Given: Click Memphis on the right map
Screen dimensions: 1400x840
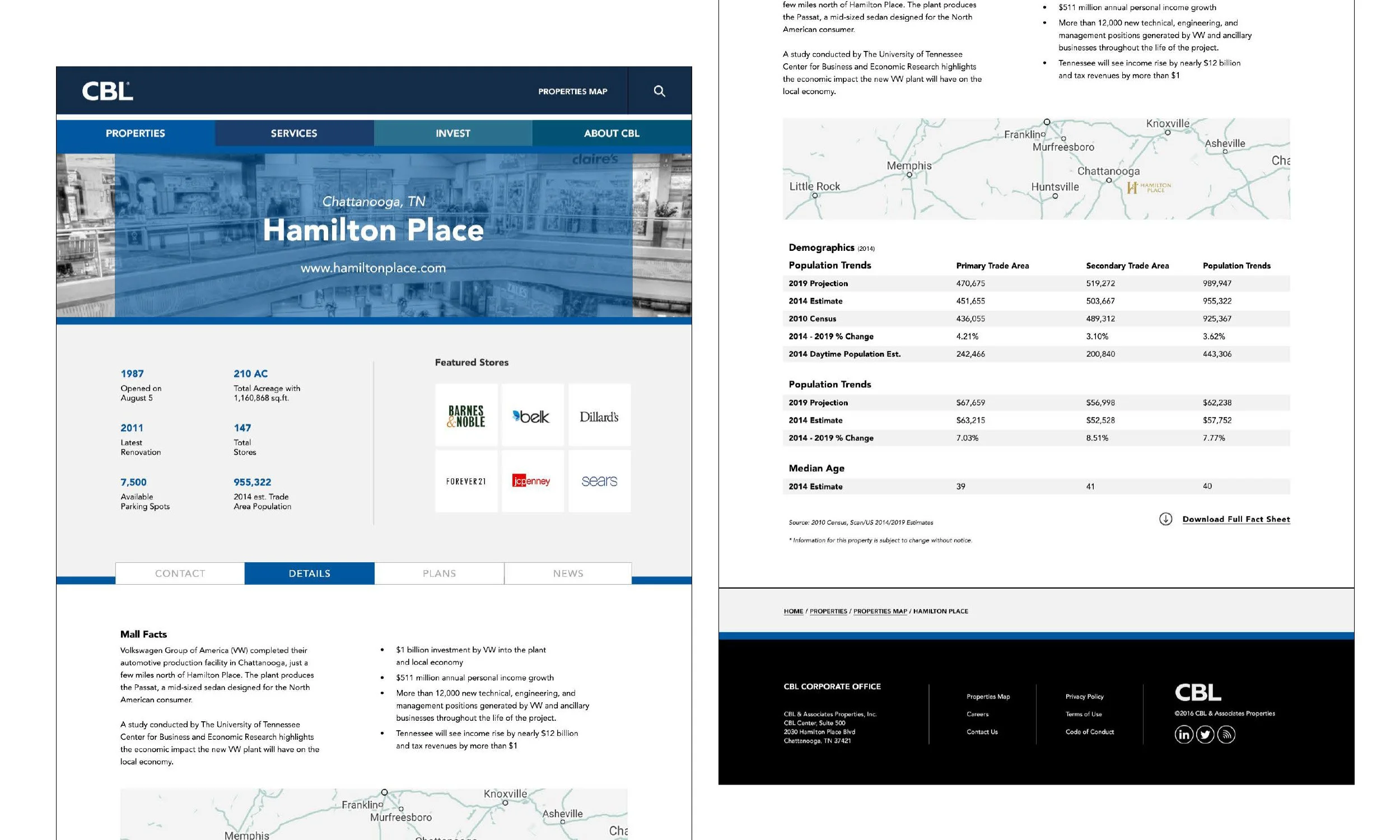Looking at the screenshot, I should 909,166.
